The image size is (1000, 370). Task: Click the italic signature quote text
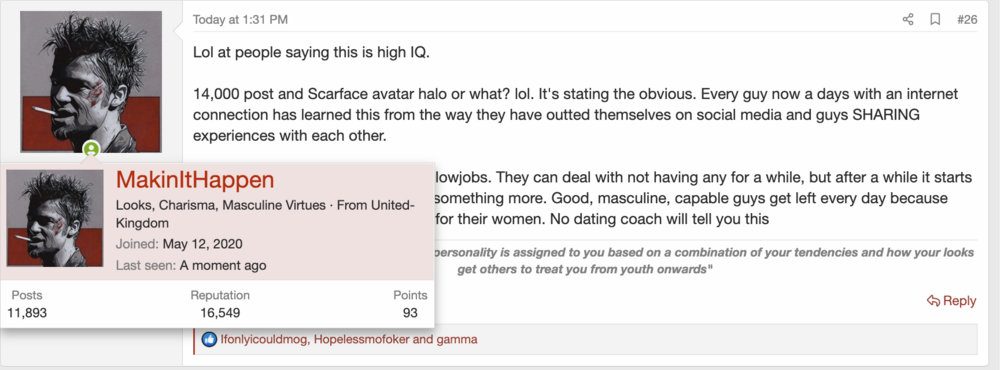[703, 260]
